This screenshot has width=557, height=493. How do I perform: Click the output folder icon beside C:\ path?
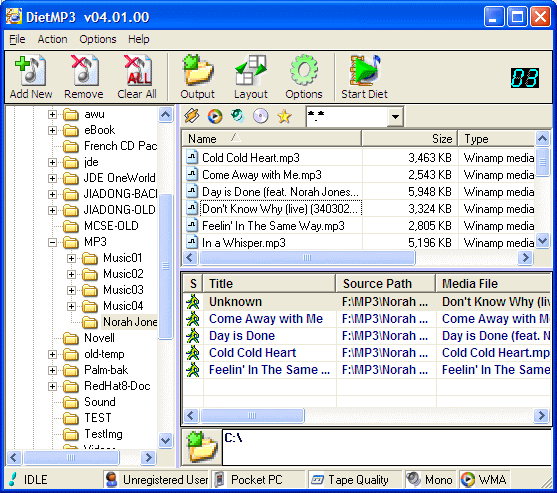pyautogui.click(x=202, y=447)
